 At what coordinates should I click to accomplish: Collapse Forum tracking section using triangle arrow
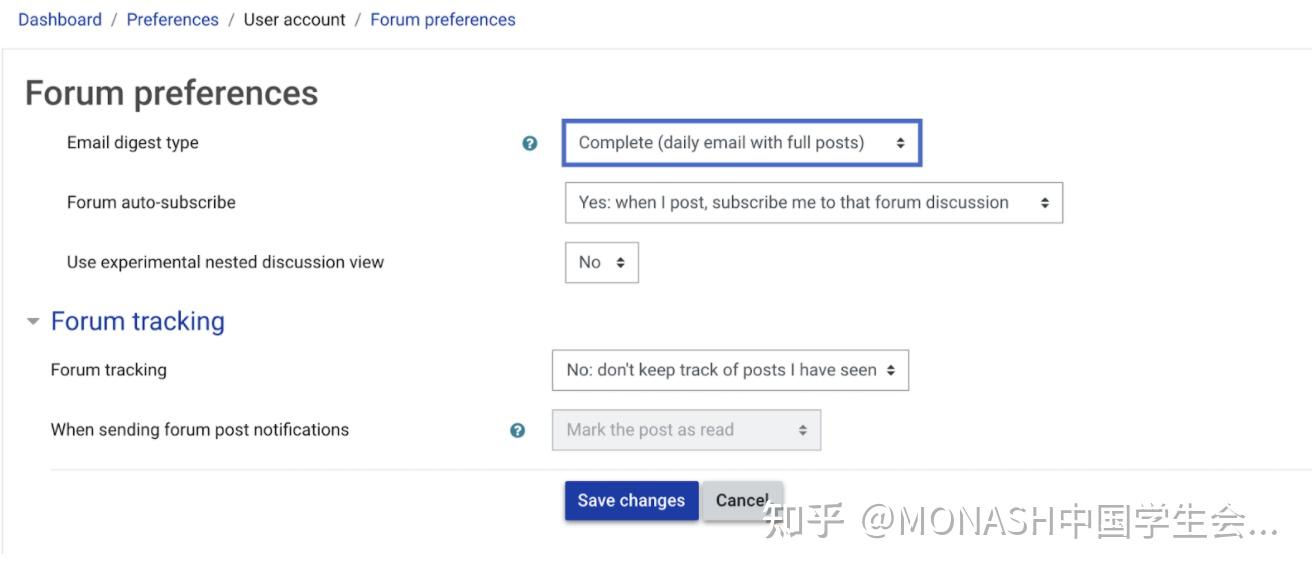click(x=33, y=322)
